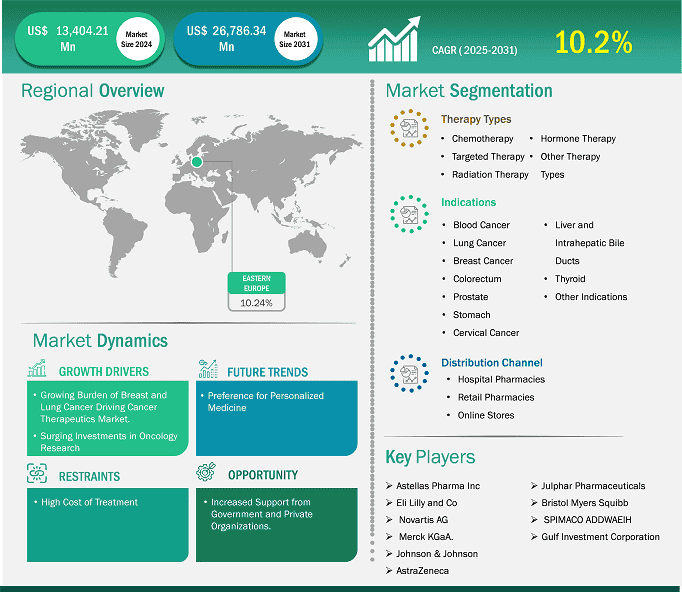Click the Distribution Channel subheading
The height and width of the screenshot is (592, 682).
point(492,363)
